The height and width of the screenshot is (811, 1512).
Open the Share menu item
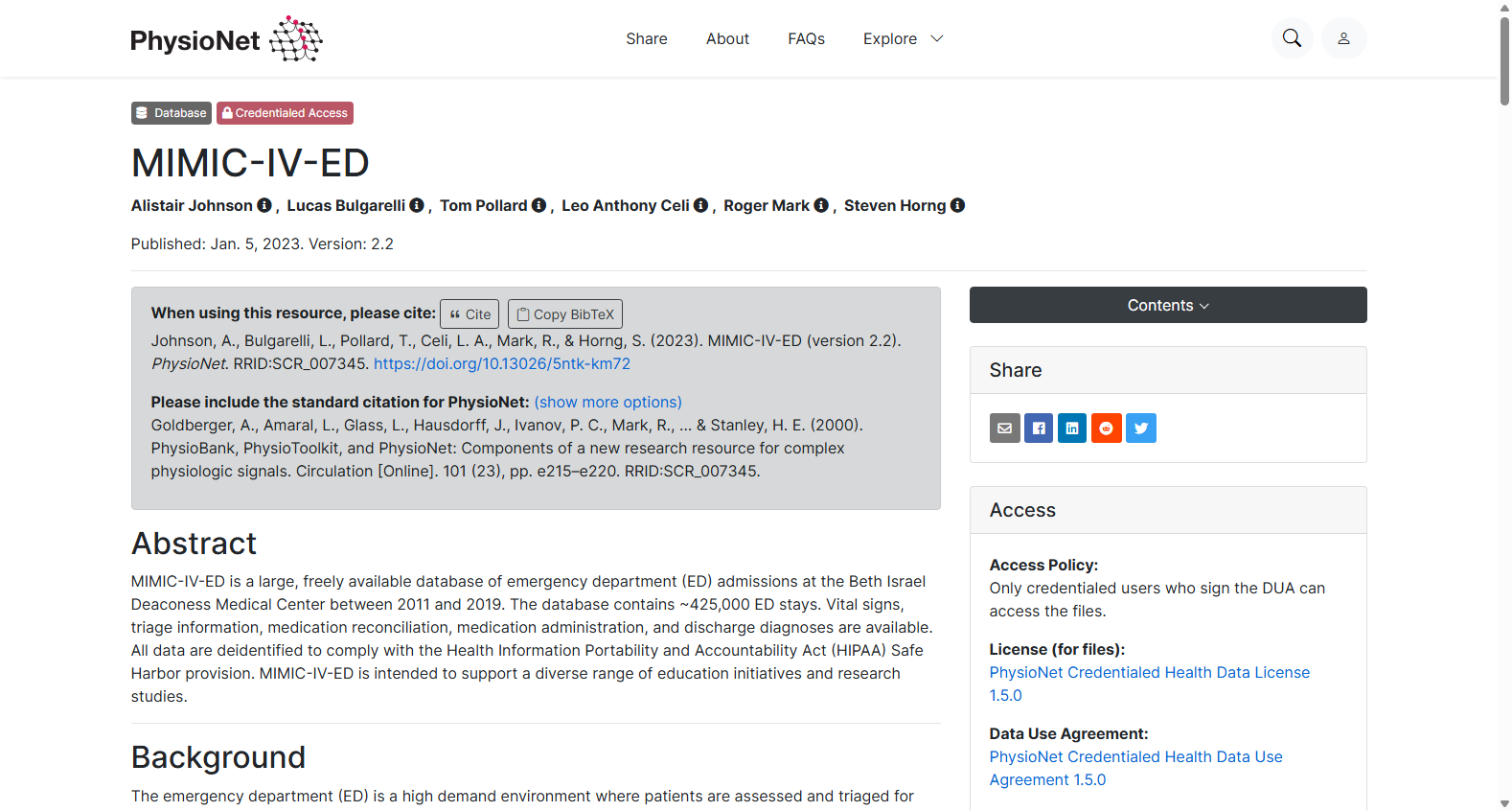pos(647,38)
